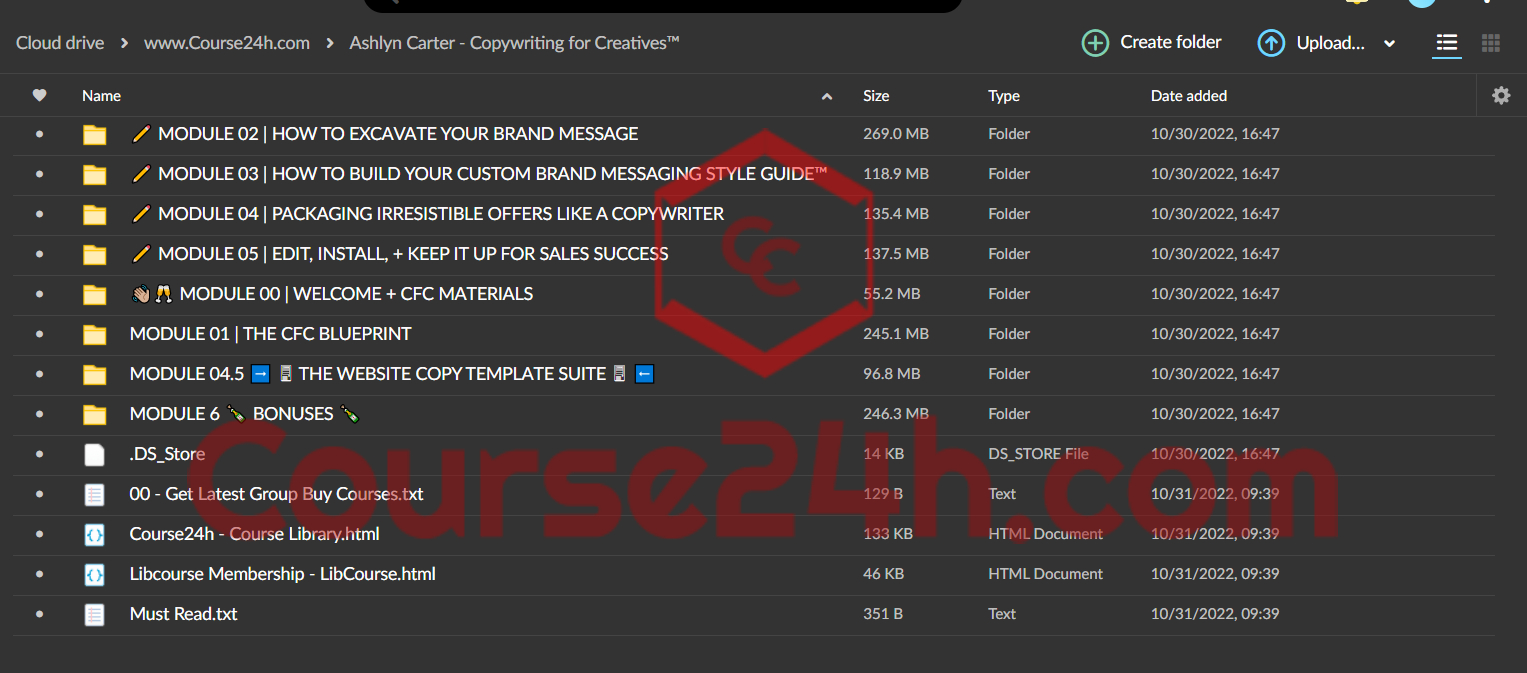Click the 269.0 MB size cell
The width and height of the screenshot is (1527, 673).
tap(896, 134)
